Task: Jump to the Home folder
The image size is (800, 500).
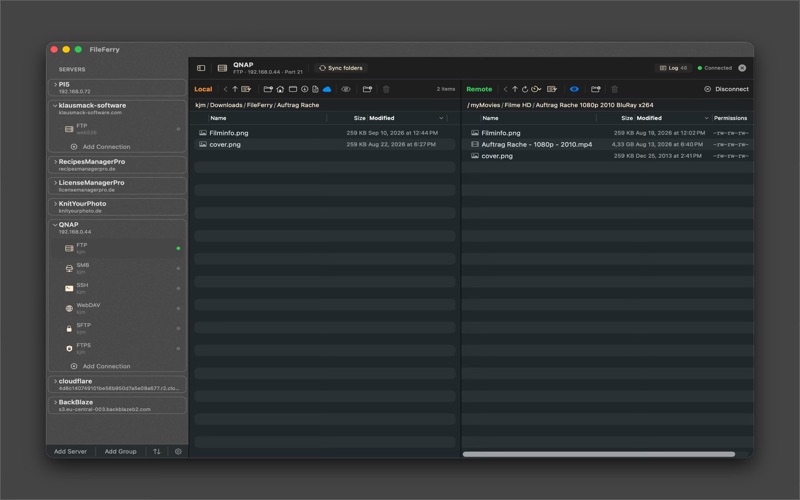Action: point(280,89)
